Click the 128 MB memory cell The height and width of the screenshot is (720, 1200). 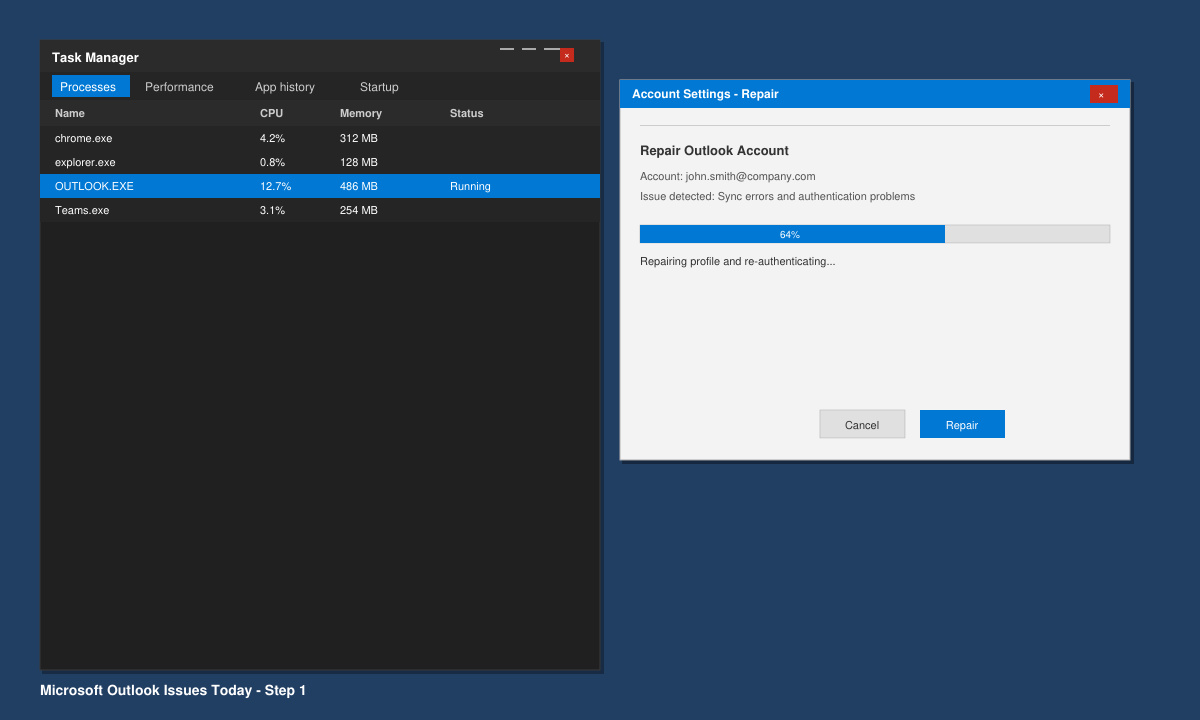click(x=359, y=162)
